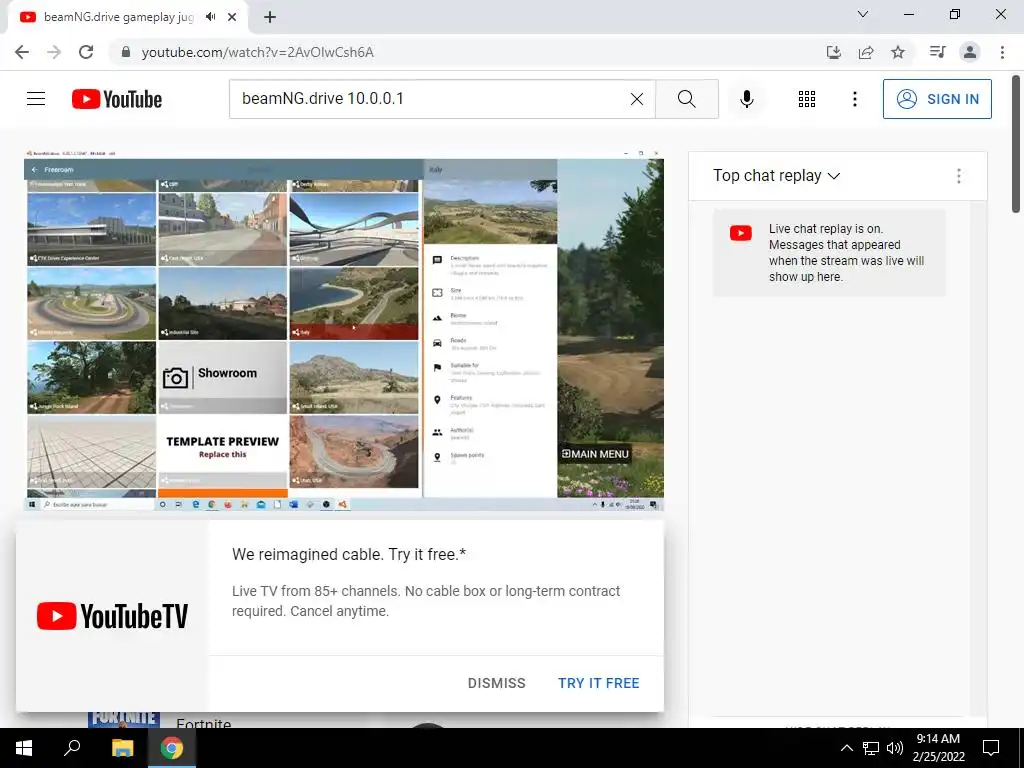
Task: Click the SIGN IN button
Action: pyautogui.click(x=937, y=99)
